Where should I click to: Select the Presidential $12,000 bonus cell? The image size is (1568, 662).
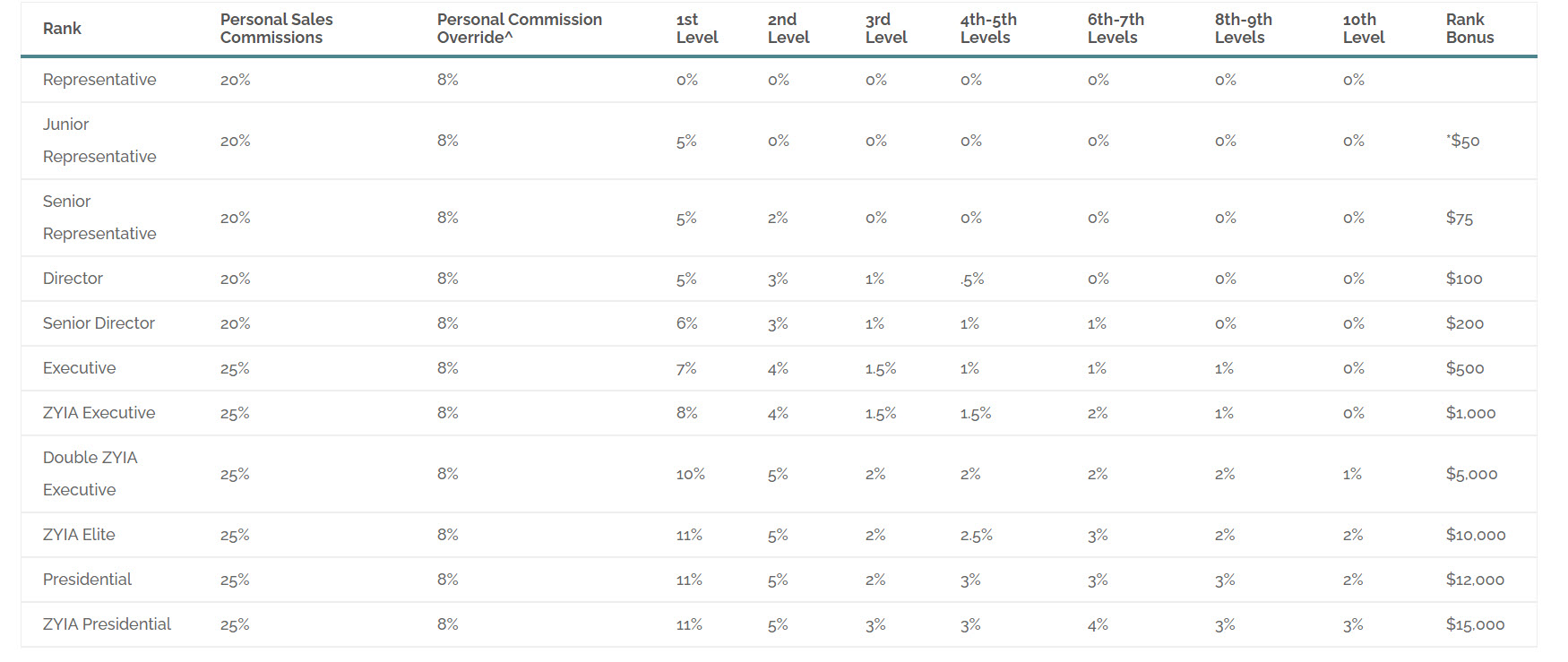(1475, 580)
